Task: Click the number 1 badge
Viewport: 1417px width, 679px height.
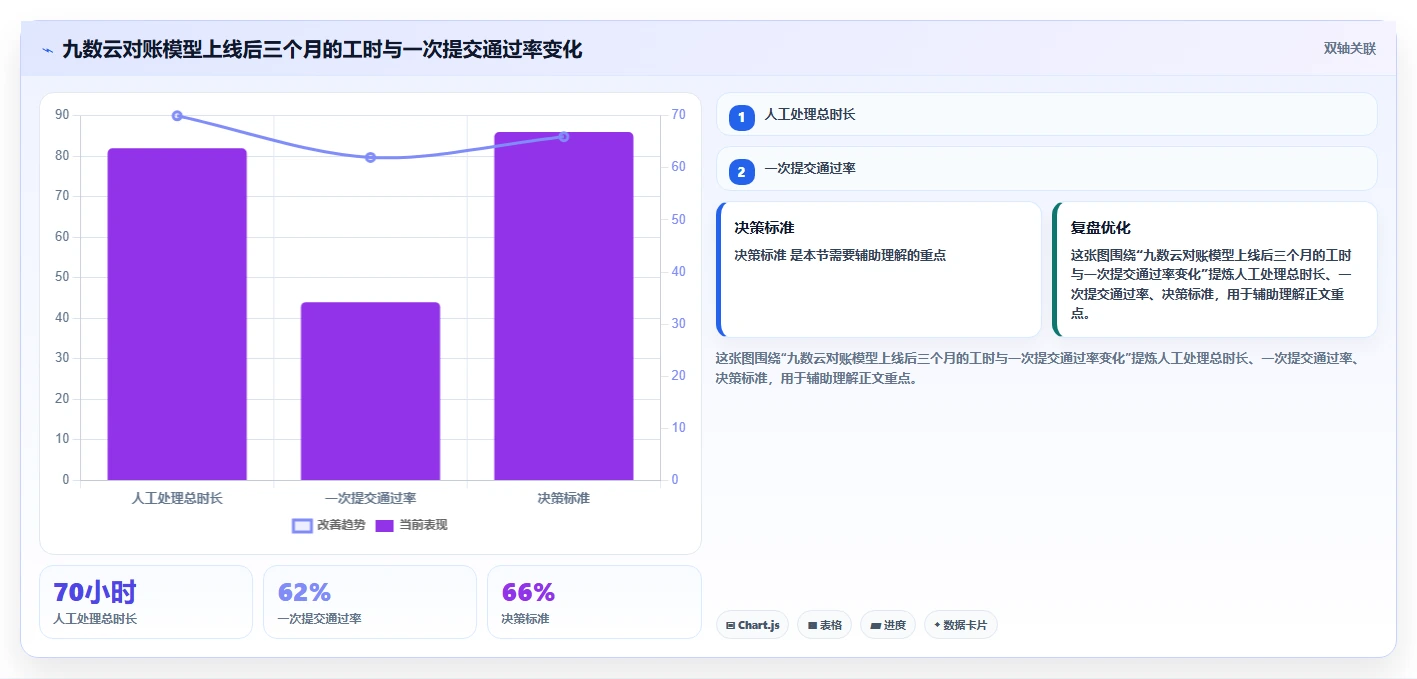Action: [x=741, y=118]
